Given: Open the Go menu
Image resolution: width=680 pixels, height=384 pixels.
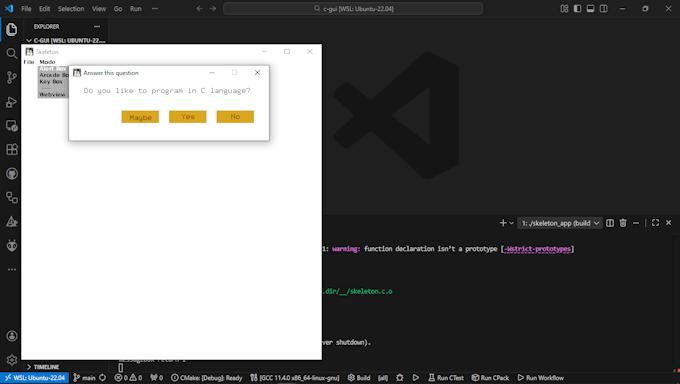Looking at the screenshot, I should 118,9.
